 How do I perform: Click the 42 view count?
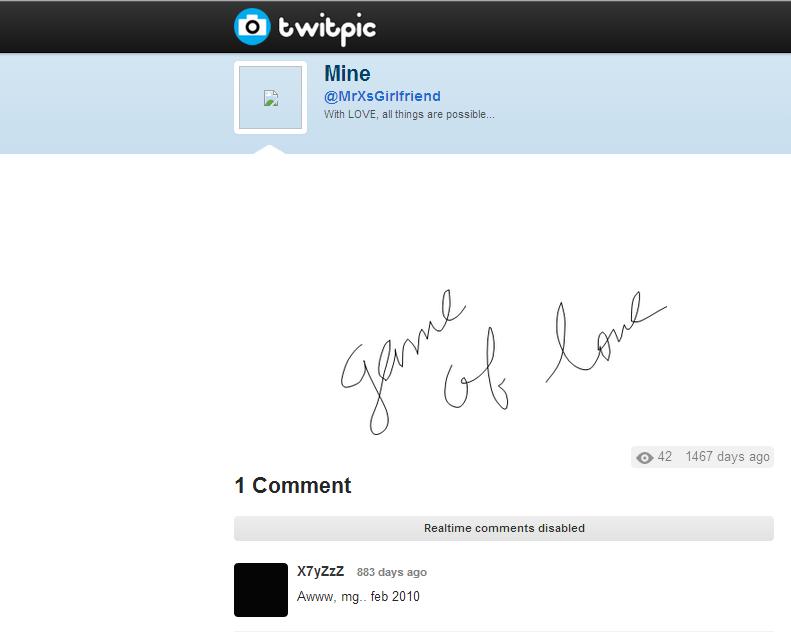664,456
